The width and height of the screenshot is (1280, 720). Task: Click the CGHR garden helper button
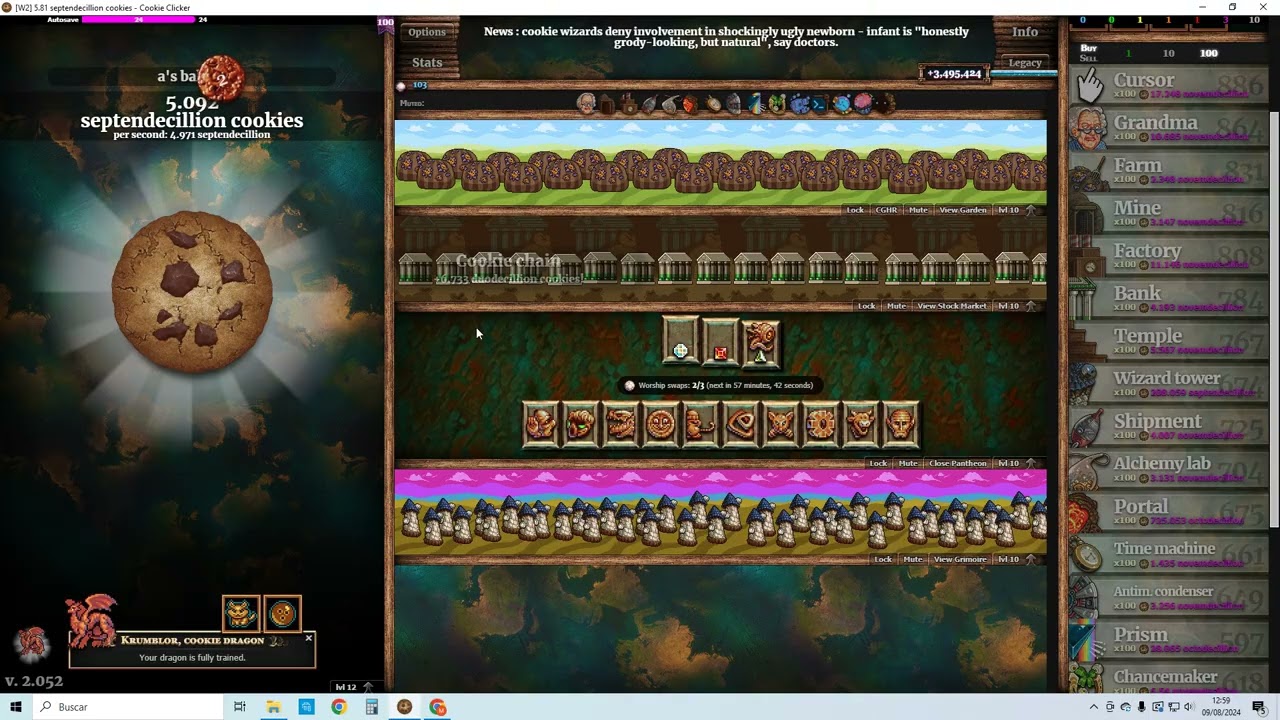pos(886,210)
